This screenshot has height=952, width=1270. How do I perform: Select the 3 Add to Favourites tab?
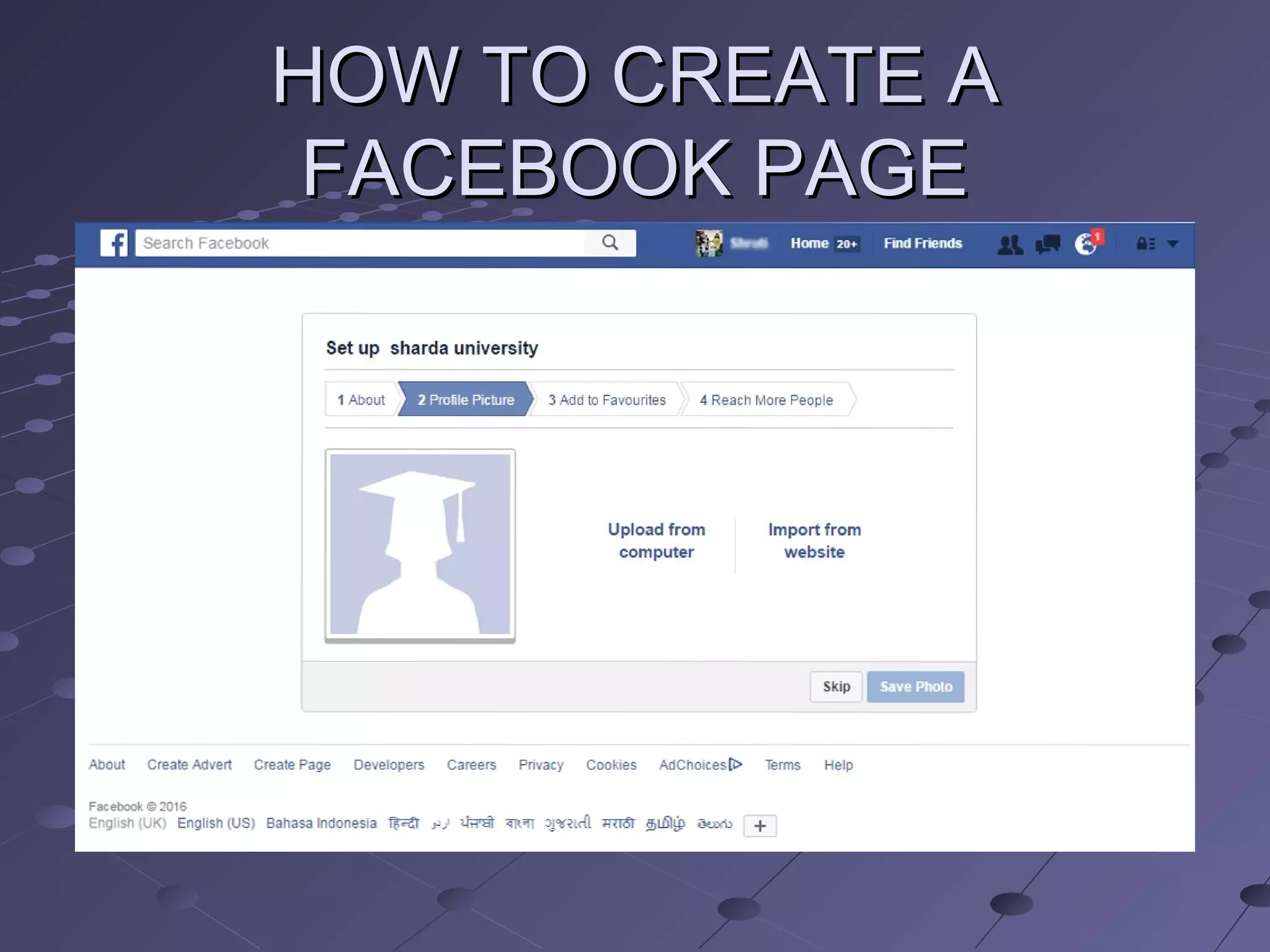(x=607, y=400)
